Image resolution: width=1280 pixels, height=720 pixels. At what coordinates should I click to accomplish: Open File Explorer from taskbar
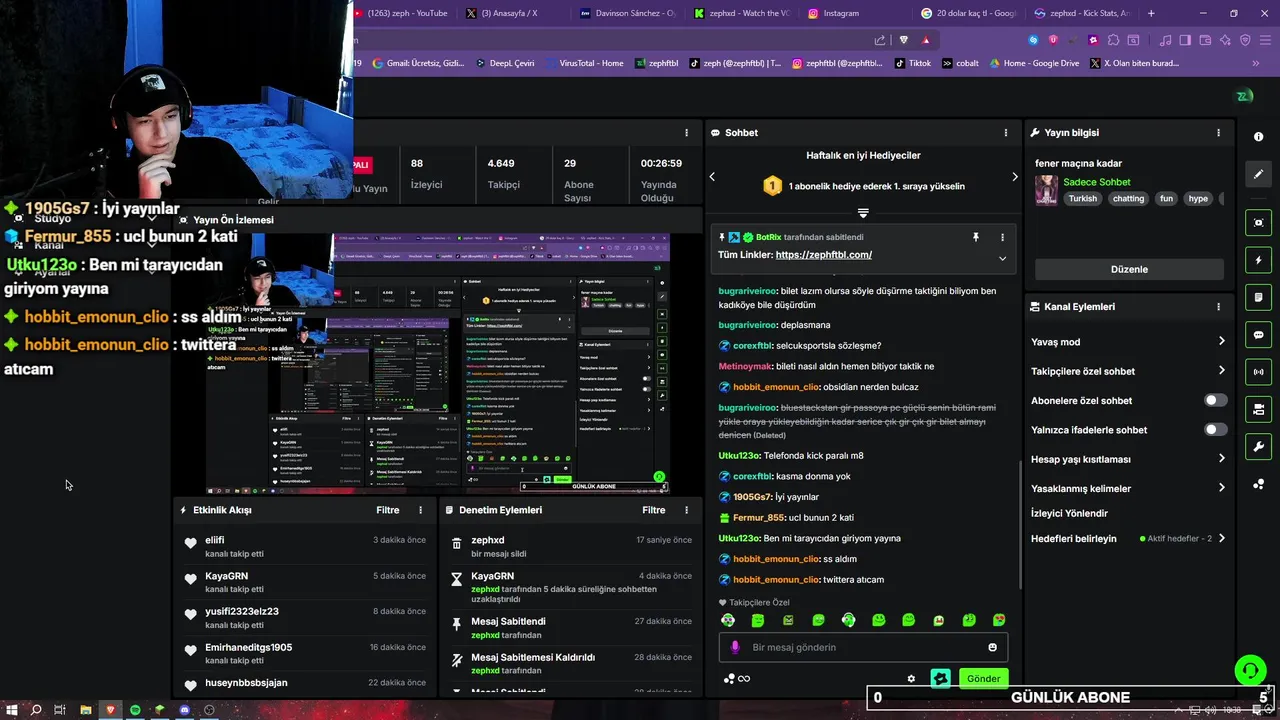[x=86, y=710]
